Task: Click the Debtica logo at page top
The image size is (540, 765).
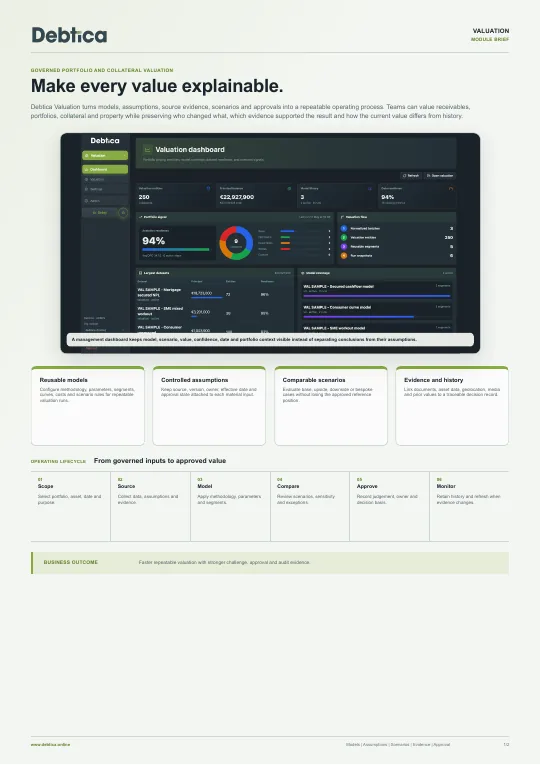Action: pos(69,35)
